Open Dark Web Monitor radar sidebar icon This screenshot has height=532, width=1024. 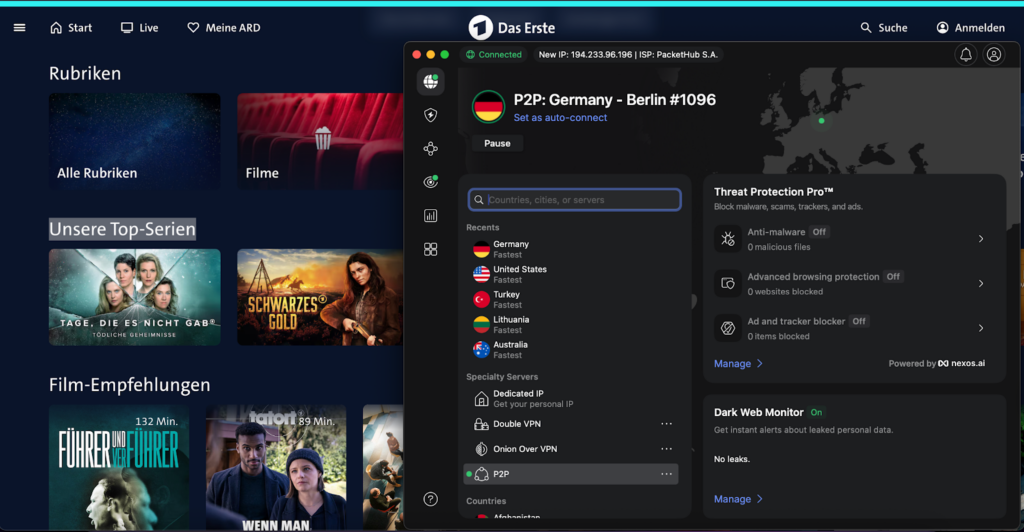(430, 182)
